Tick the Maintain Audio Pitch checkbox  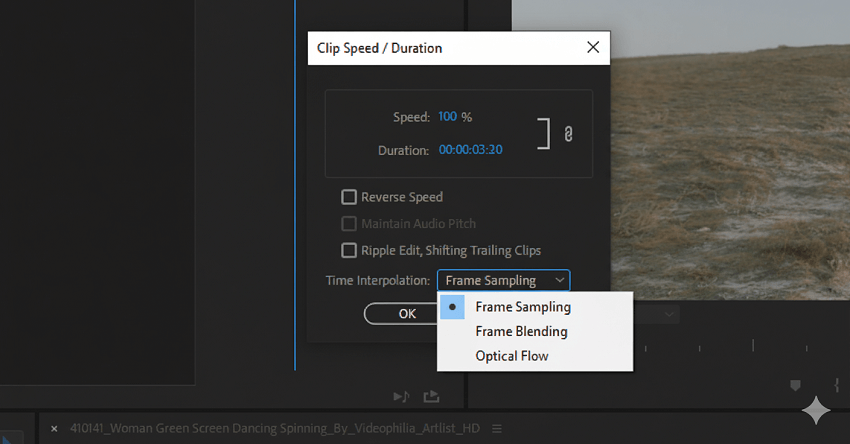(x=349, y=223)
